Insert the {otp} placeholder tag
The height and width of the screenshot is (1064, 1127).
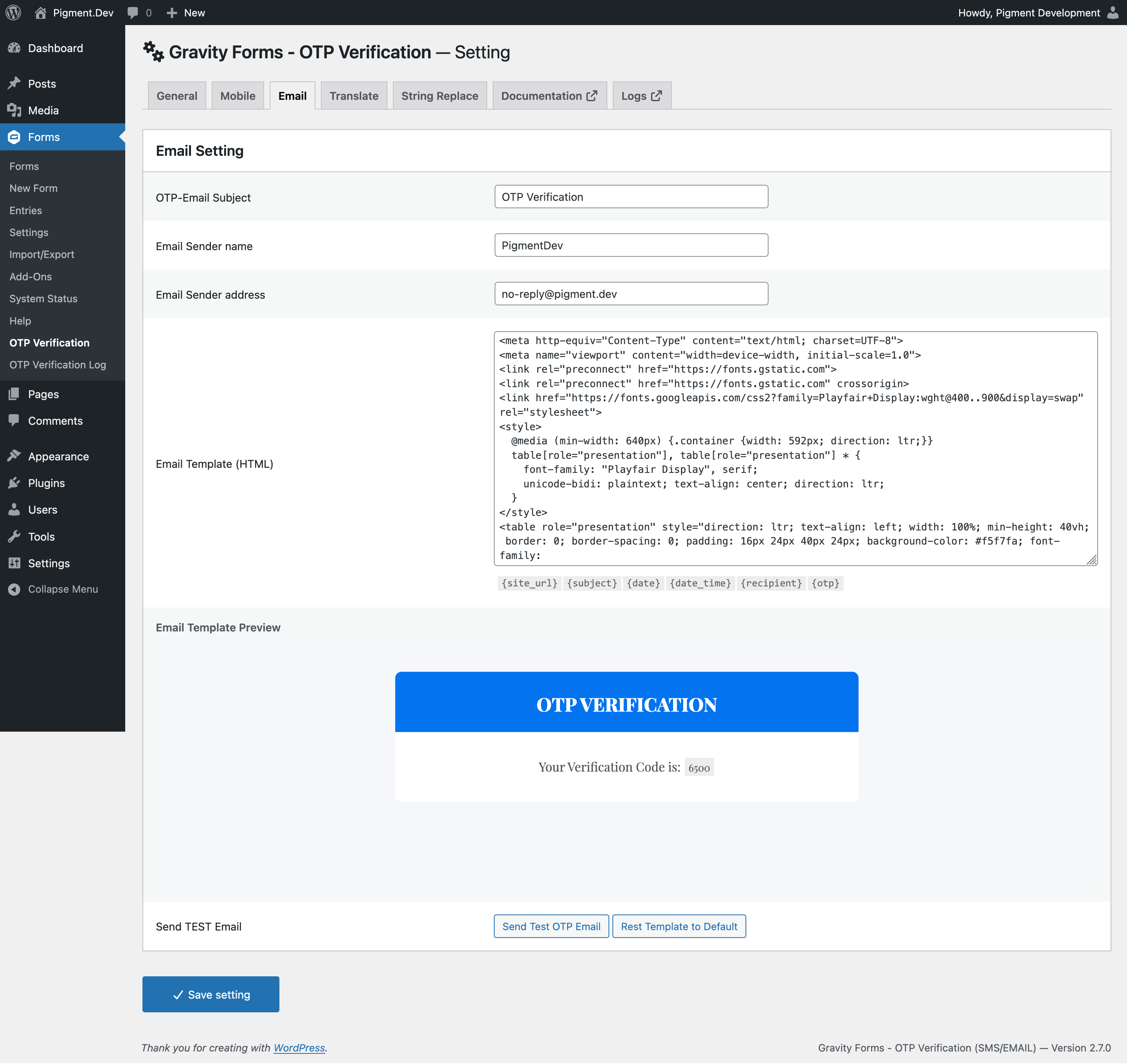coord(825,583)
